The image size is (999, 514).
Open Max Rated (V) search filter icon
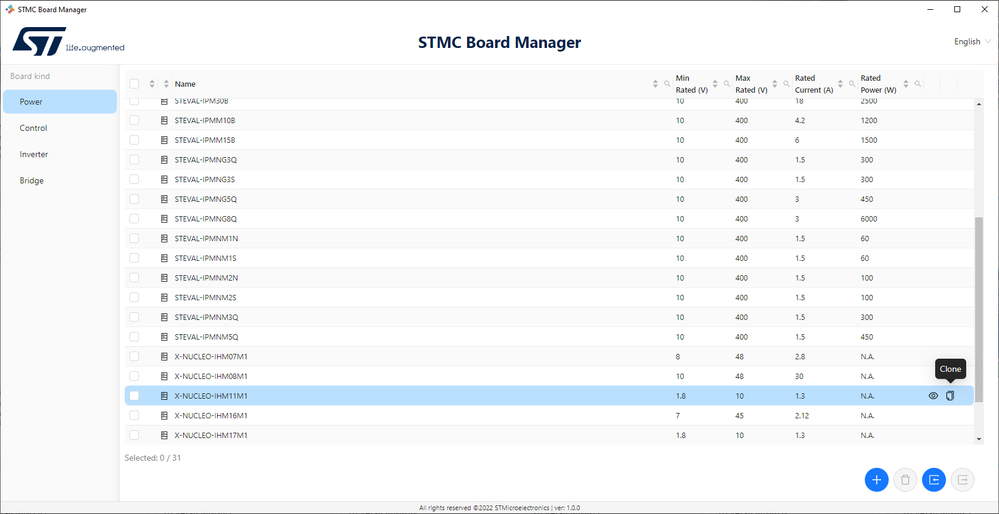click(787, 84)
